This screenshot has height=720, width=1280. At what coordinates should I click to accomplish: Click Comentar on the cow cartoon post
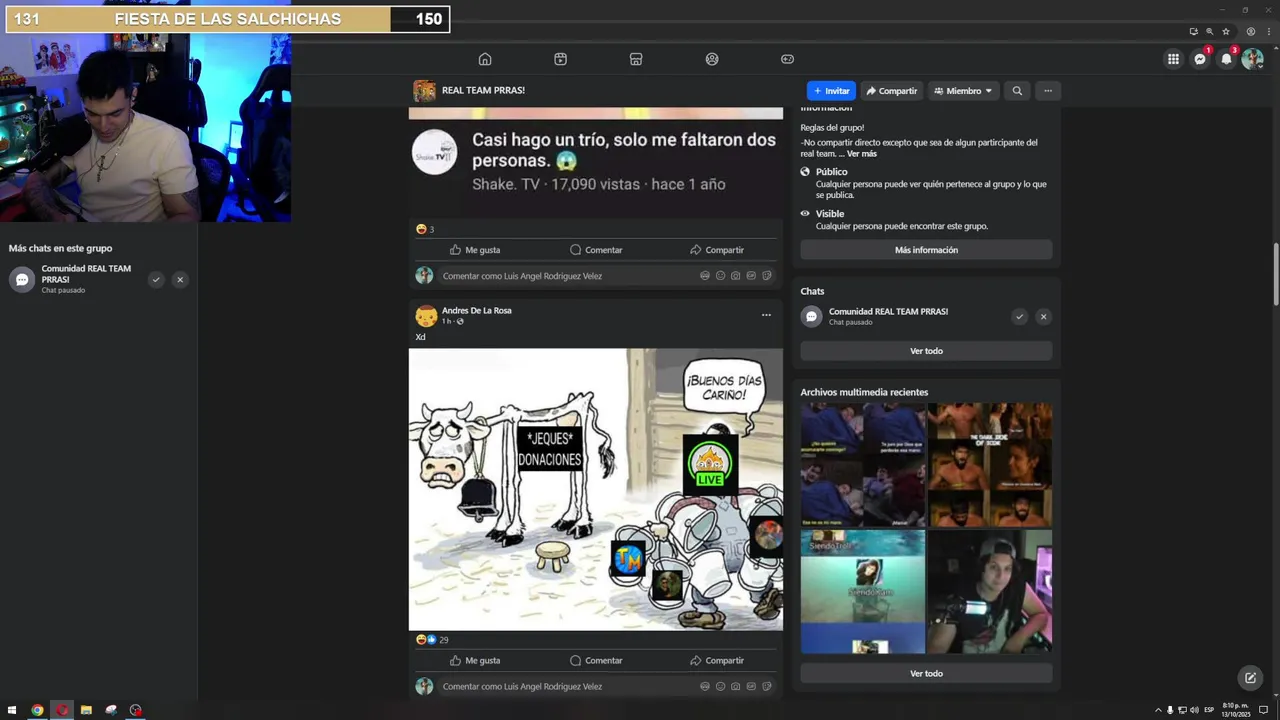click(596, 660)
